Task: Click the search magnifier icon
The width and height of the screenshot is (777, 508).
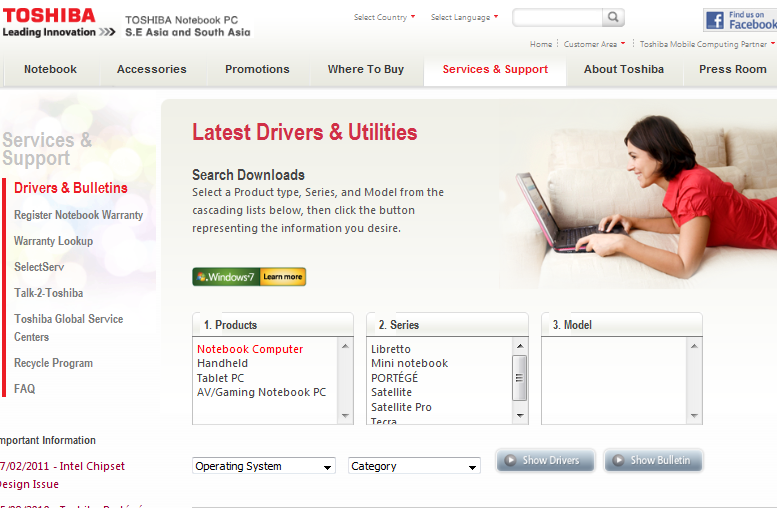Action: pyautogui.click(x=613, y=17)
